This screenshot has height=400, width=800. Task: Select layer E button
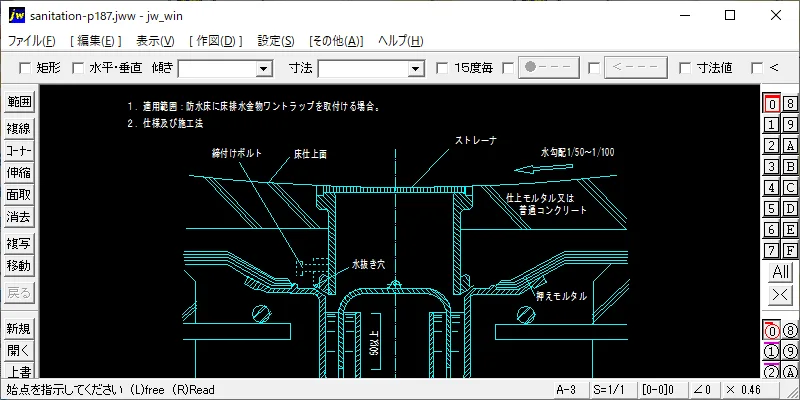click(790, 230)
